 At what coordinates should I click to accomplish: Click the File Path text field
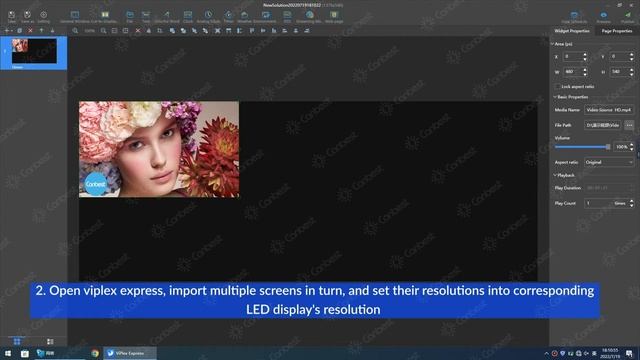coord(602,125)
